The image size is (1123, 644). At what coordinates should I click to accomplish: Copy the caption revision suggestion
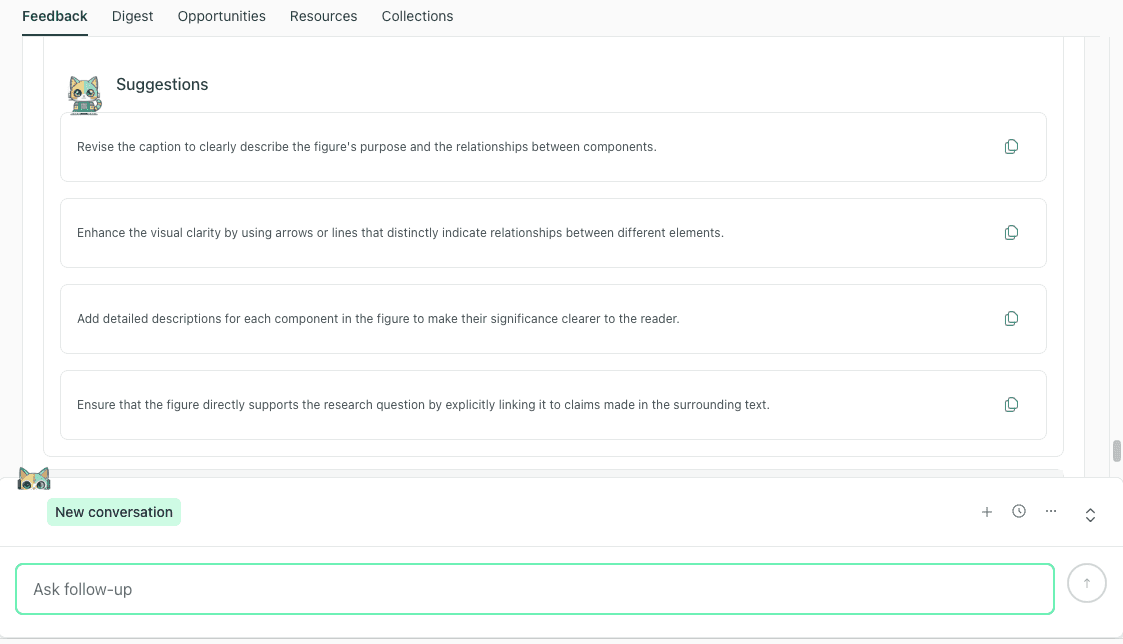(x=1011, y=146)
